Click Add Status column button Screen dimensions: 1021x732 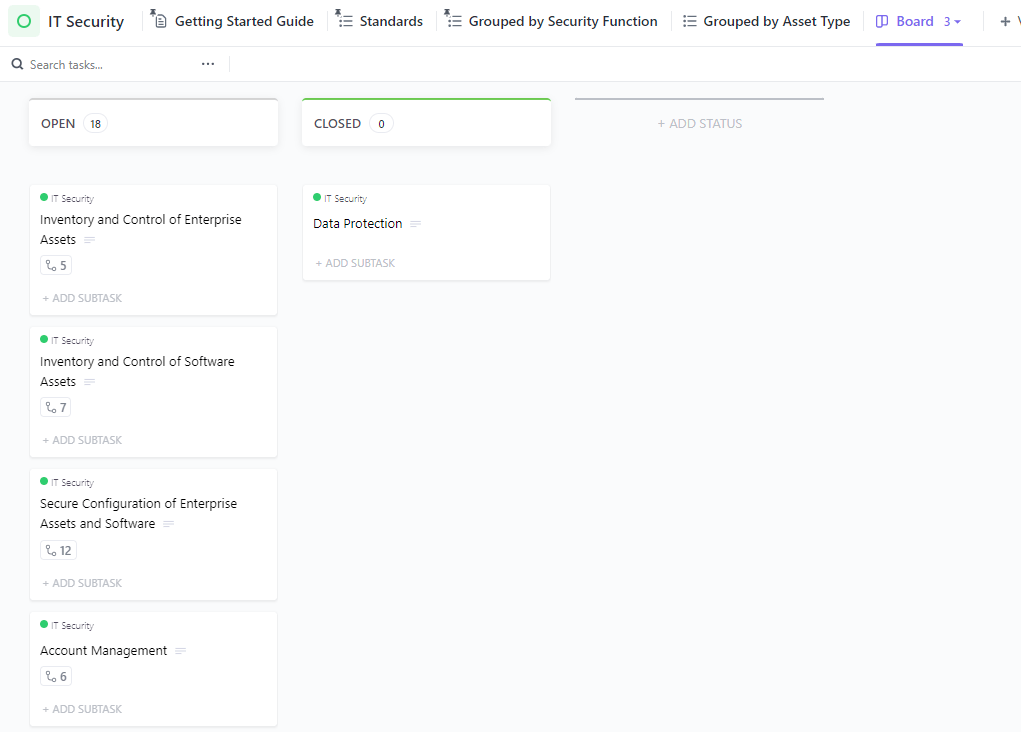pos(699,124)
